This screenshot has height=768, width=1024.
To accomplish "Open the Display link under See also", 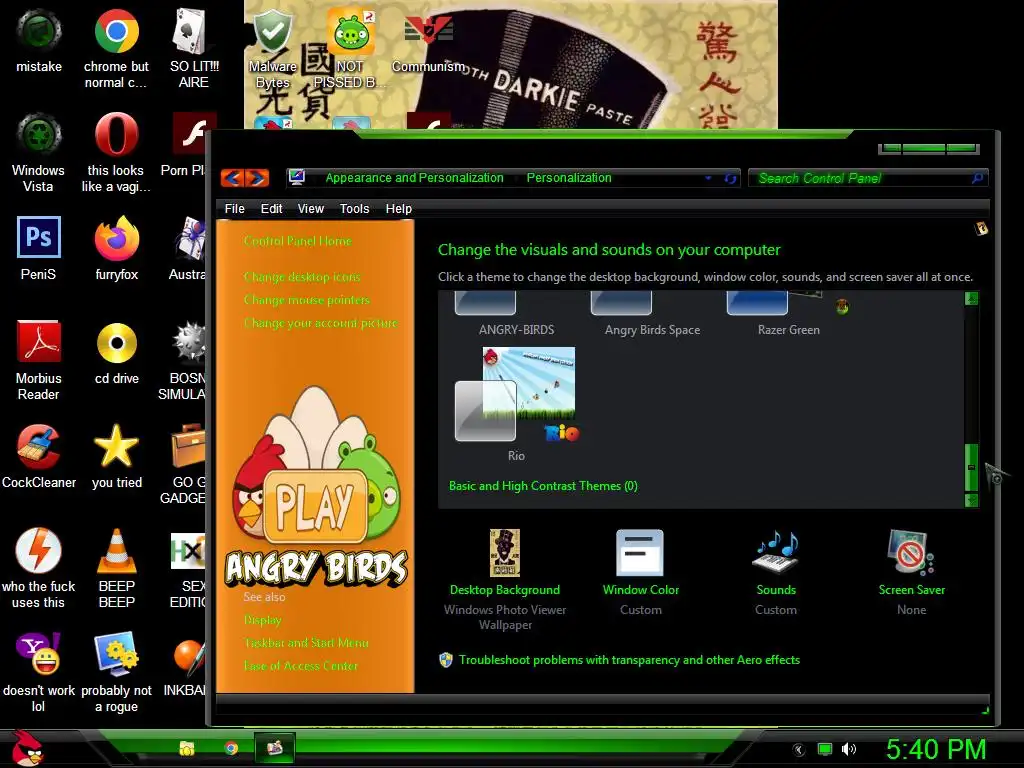I will pyautogui.click(x=263, y=620).
